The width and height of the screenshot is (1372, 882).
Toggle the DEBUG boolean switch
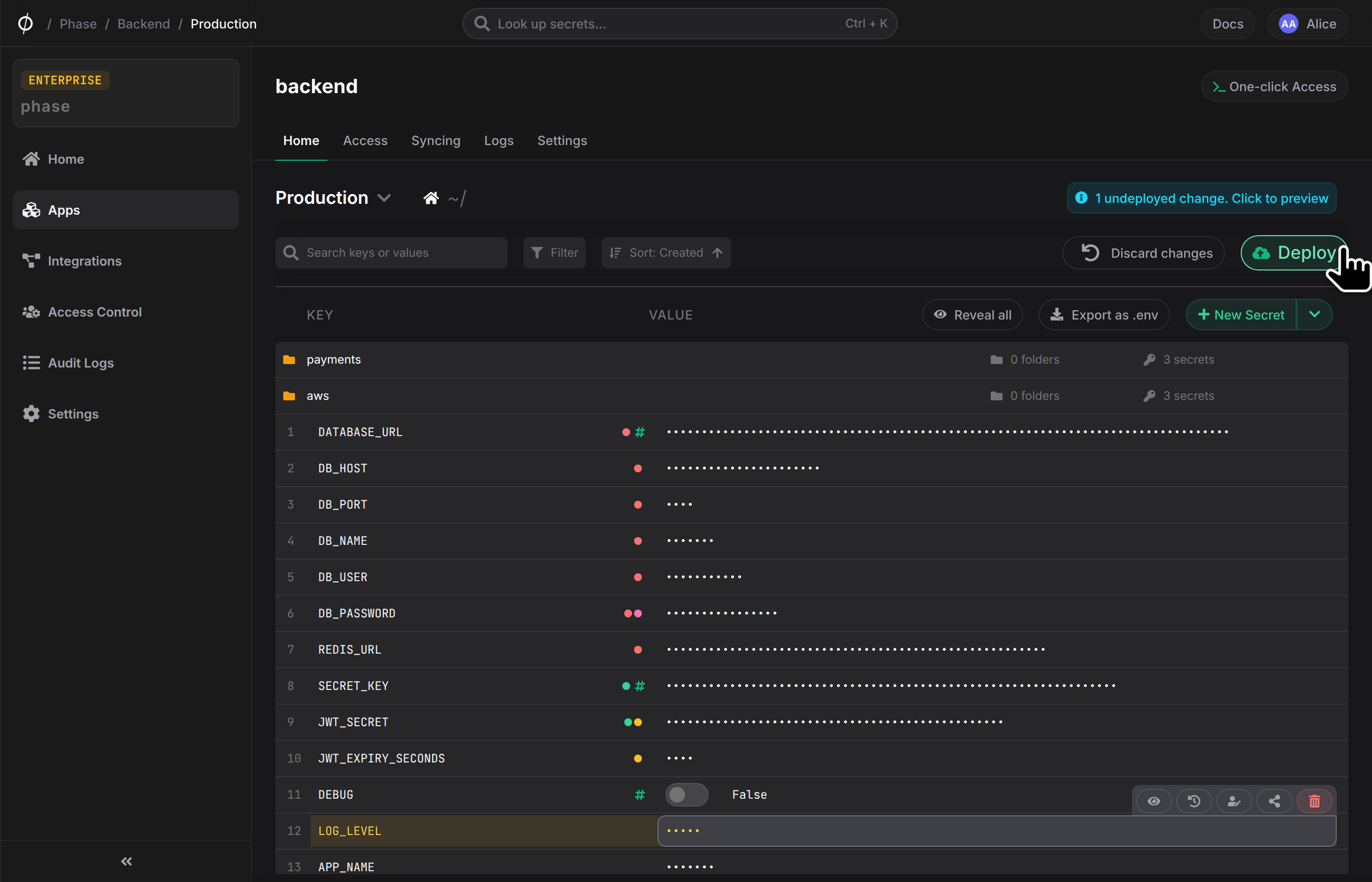pos(686,794)
